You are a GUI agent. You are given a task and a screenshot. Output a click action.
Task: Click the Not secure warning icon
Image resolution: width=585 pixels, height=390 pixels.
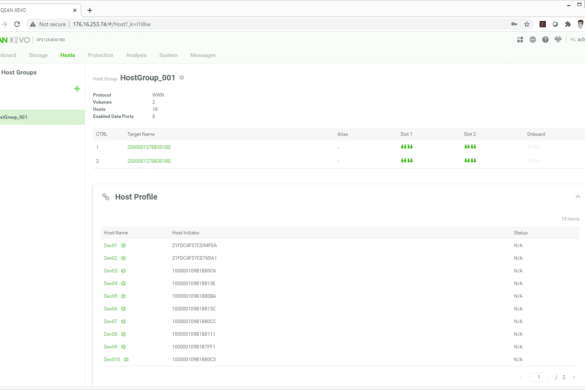coord(33,24)
